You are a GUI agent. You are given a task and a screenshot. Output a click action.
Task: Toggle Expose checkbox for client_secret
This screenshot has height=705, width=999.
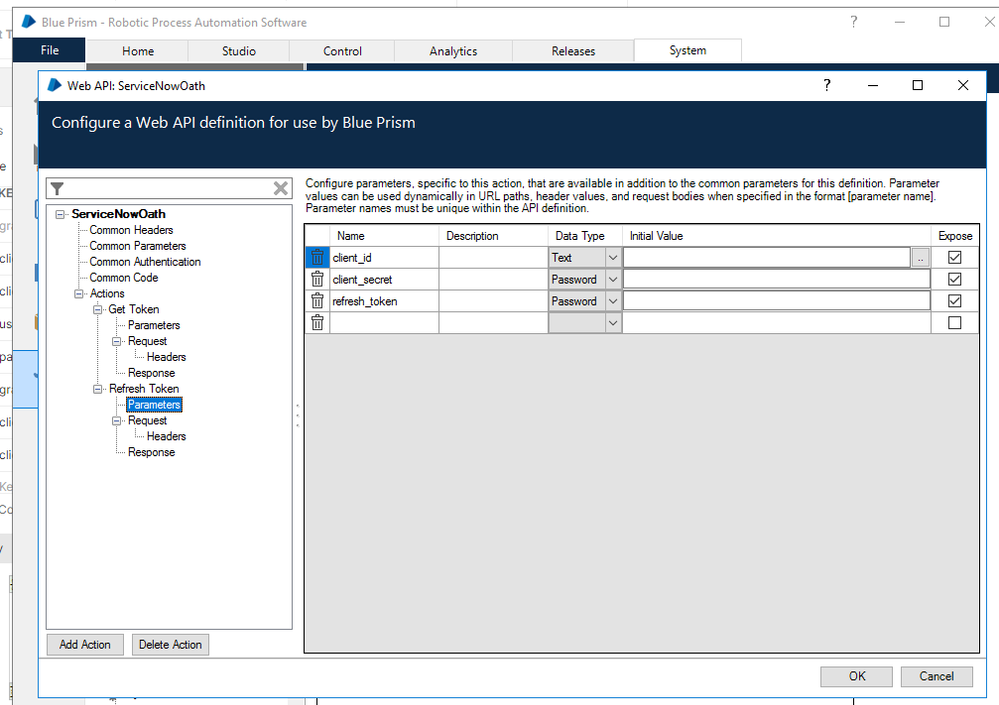tap(954, 280)
